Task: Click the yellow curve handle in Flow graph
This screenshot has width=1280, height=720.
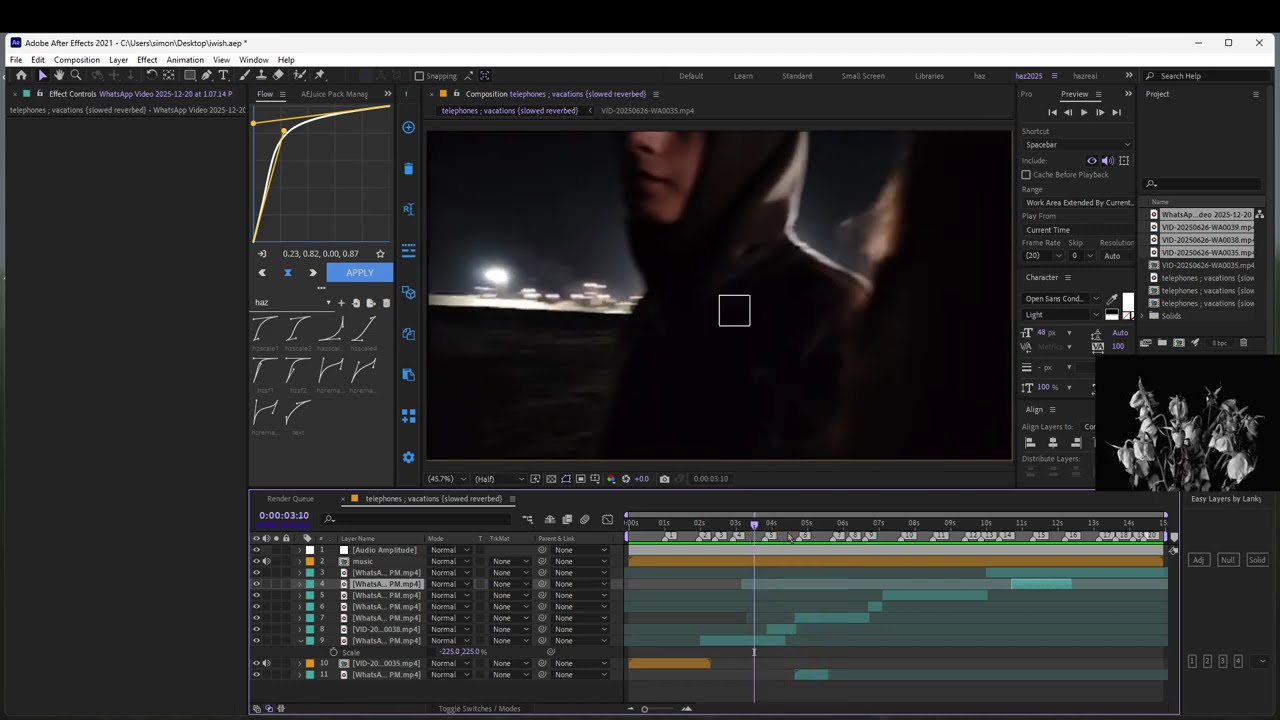Action: (284, 132)
